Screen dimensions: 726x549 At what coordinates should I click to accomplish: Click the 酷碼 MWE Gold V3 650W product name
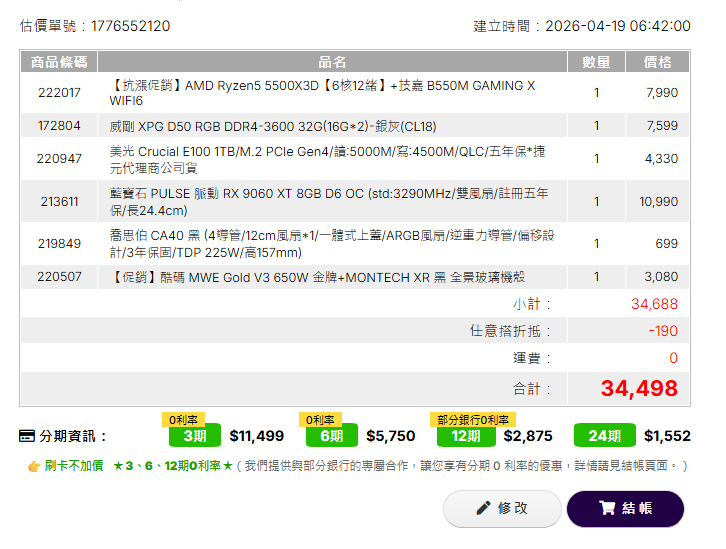(317, 277)
